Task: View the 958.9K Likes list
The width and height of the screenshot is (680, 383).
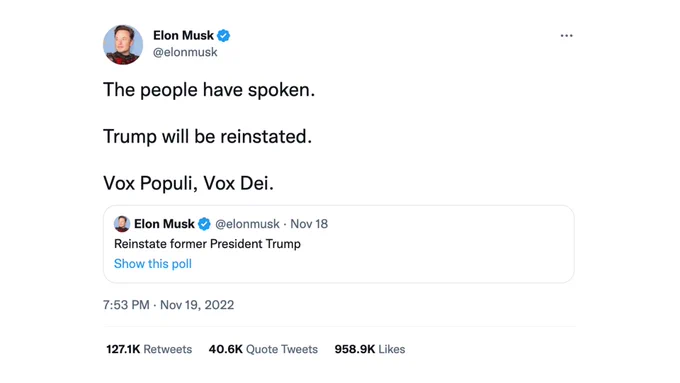Action: pos(370,349)
